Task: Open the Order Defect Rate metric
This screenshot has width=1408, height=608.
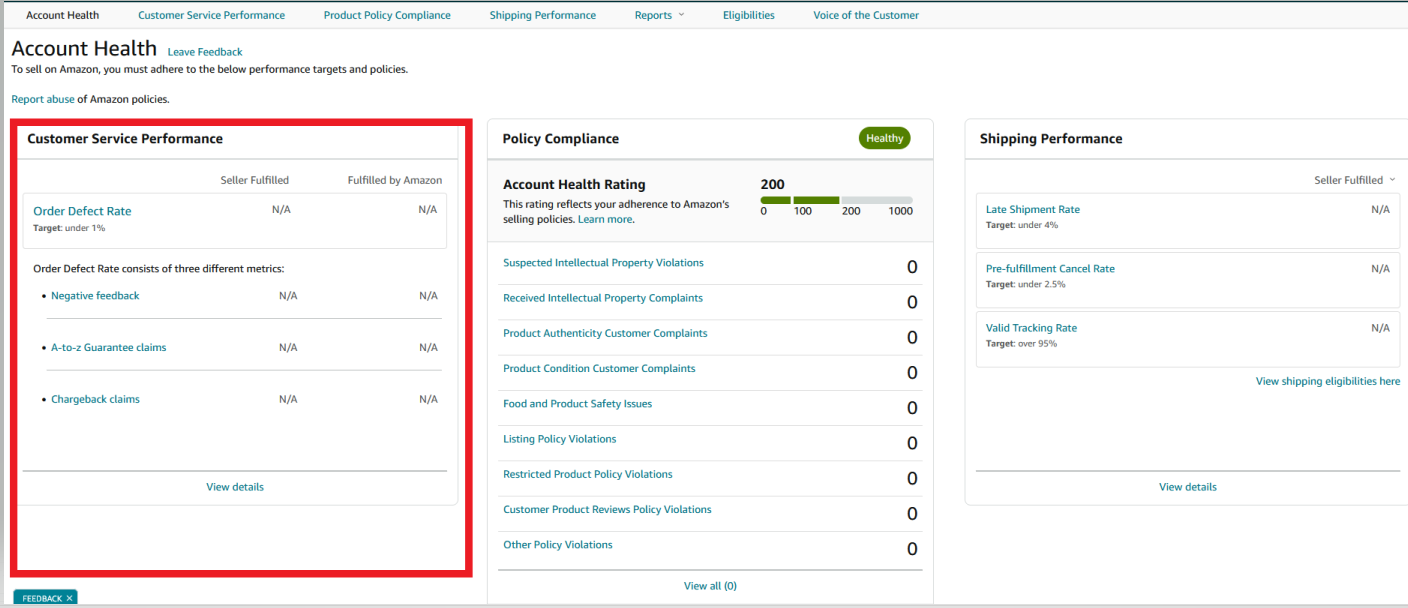Action: pos(82,211)
